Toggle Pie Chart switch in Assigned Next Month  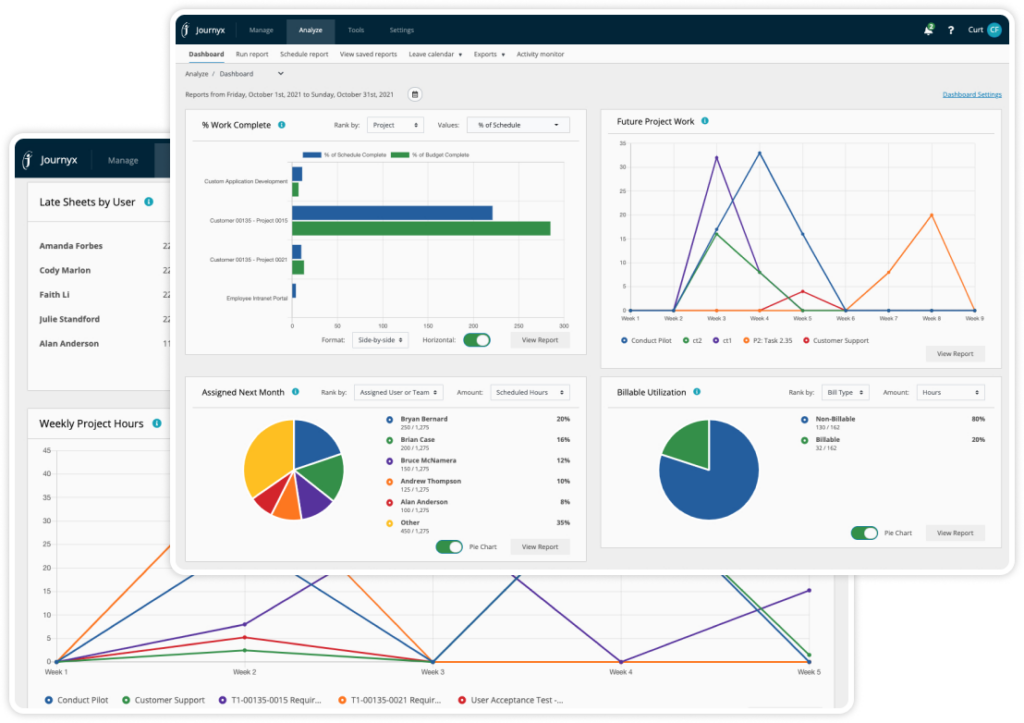coord(449,547)
